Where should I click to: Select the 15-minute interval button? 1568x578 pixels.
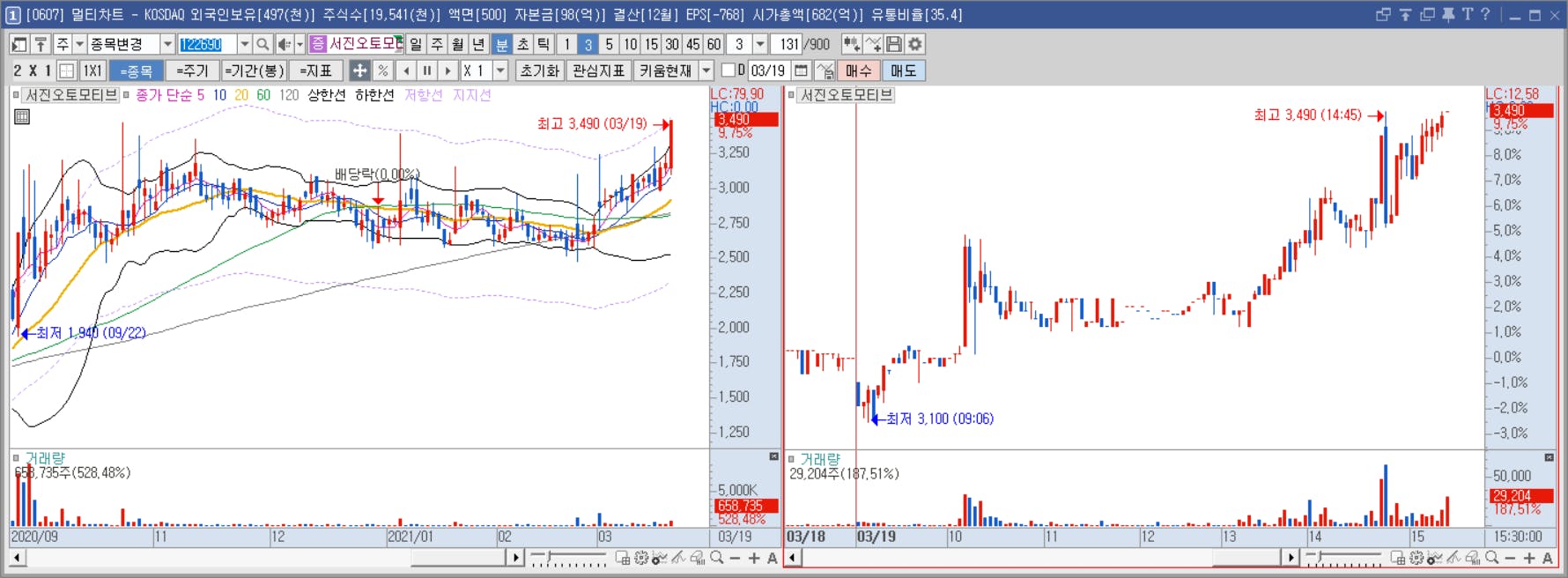[x=651, y=44]
